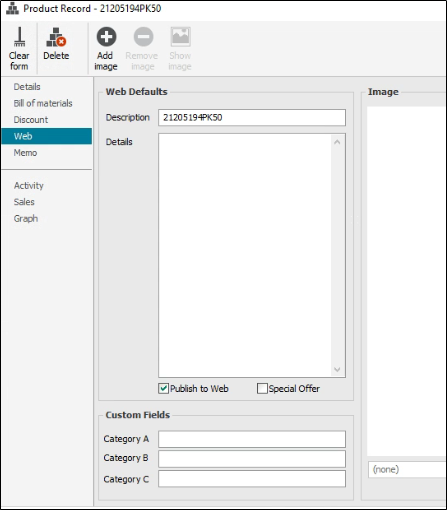Show the Graph section
Viewport: 447px width, 510px height.
(26, 219)
